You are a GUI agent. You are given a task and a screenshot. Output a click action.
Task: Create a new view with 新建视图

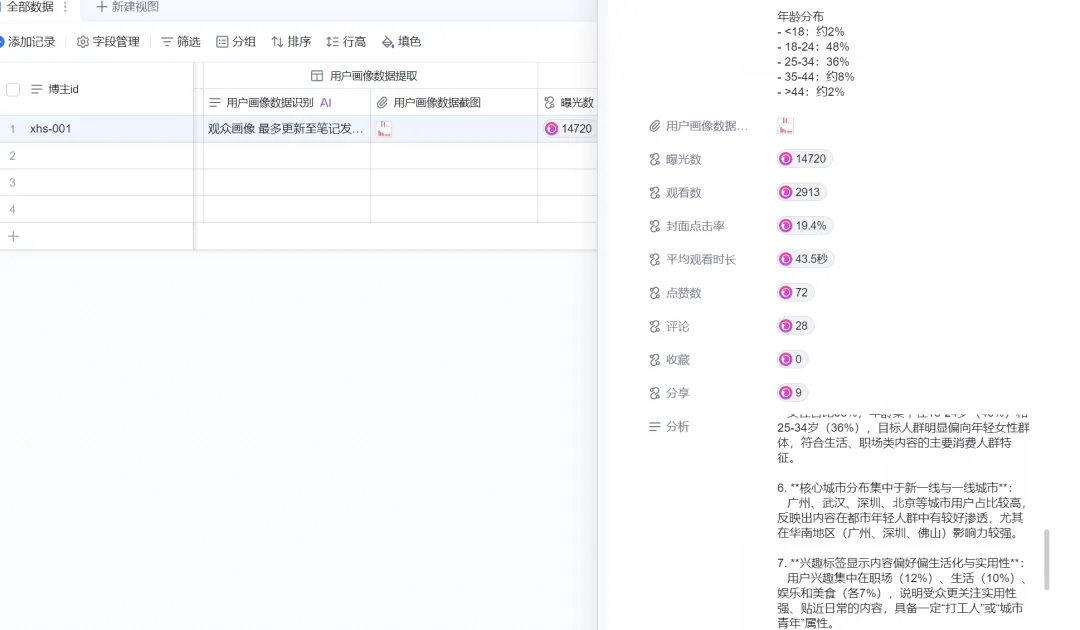pos(127,7)
